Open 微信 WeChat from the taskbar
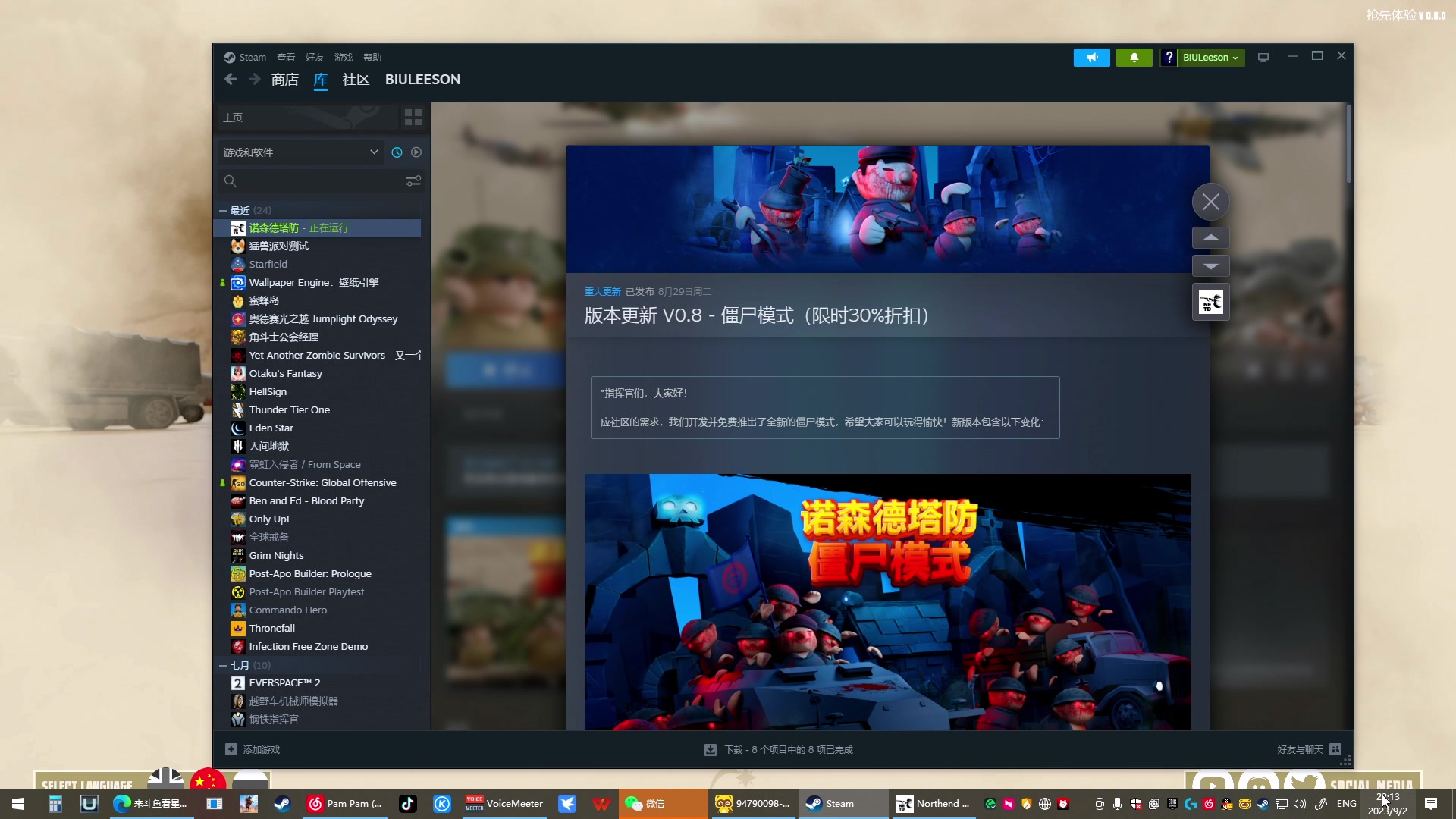This screenshot has width=1456, height=819. point(664,804)
